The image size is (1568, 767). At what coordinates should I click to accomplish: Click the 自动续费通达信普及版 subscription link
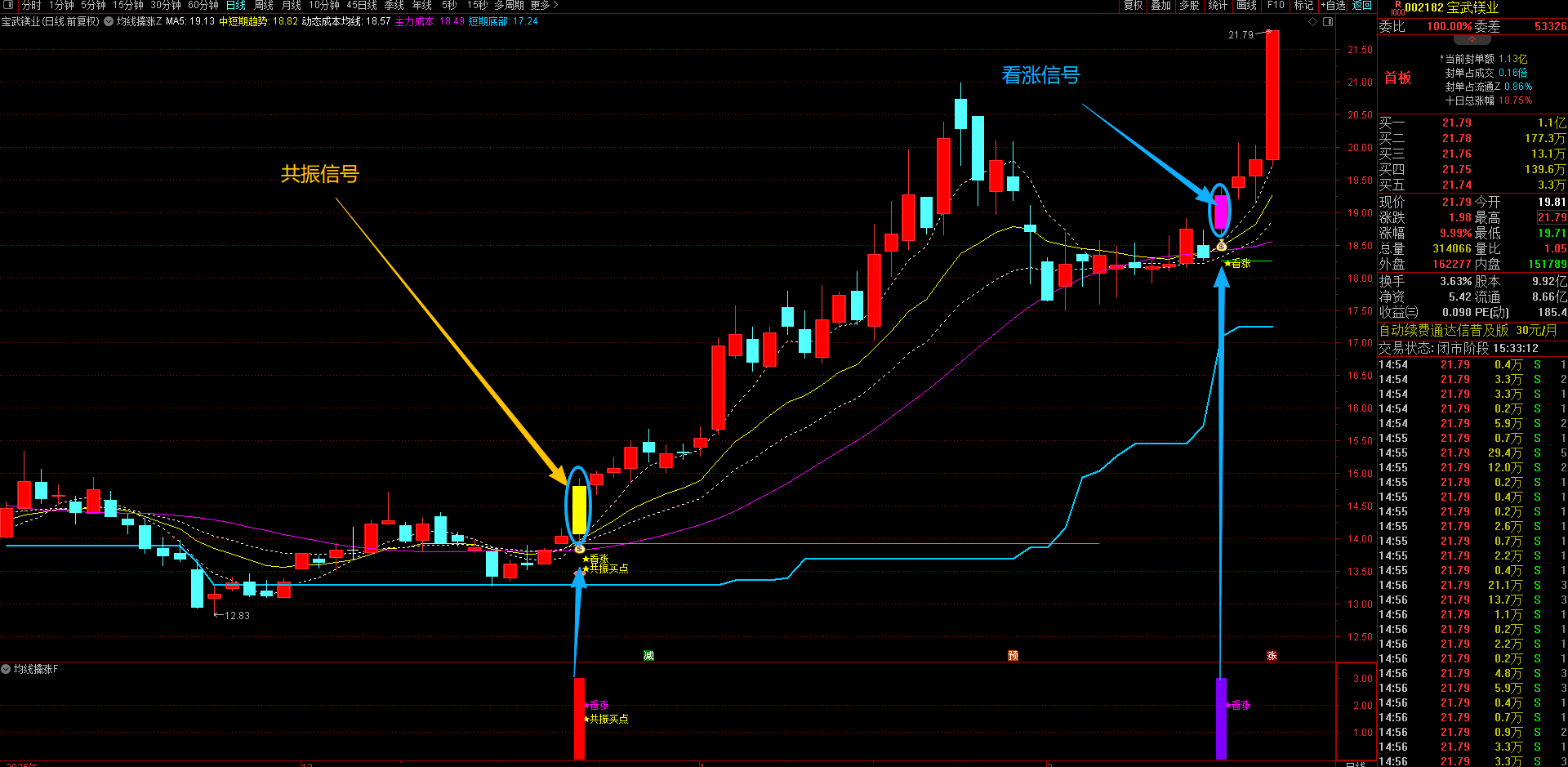pyautogui.click(x=1468, y=330)
